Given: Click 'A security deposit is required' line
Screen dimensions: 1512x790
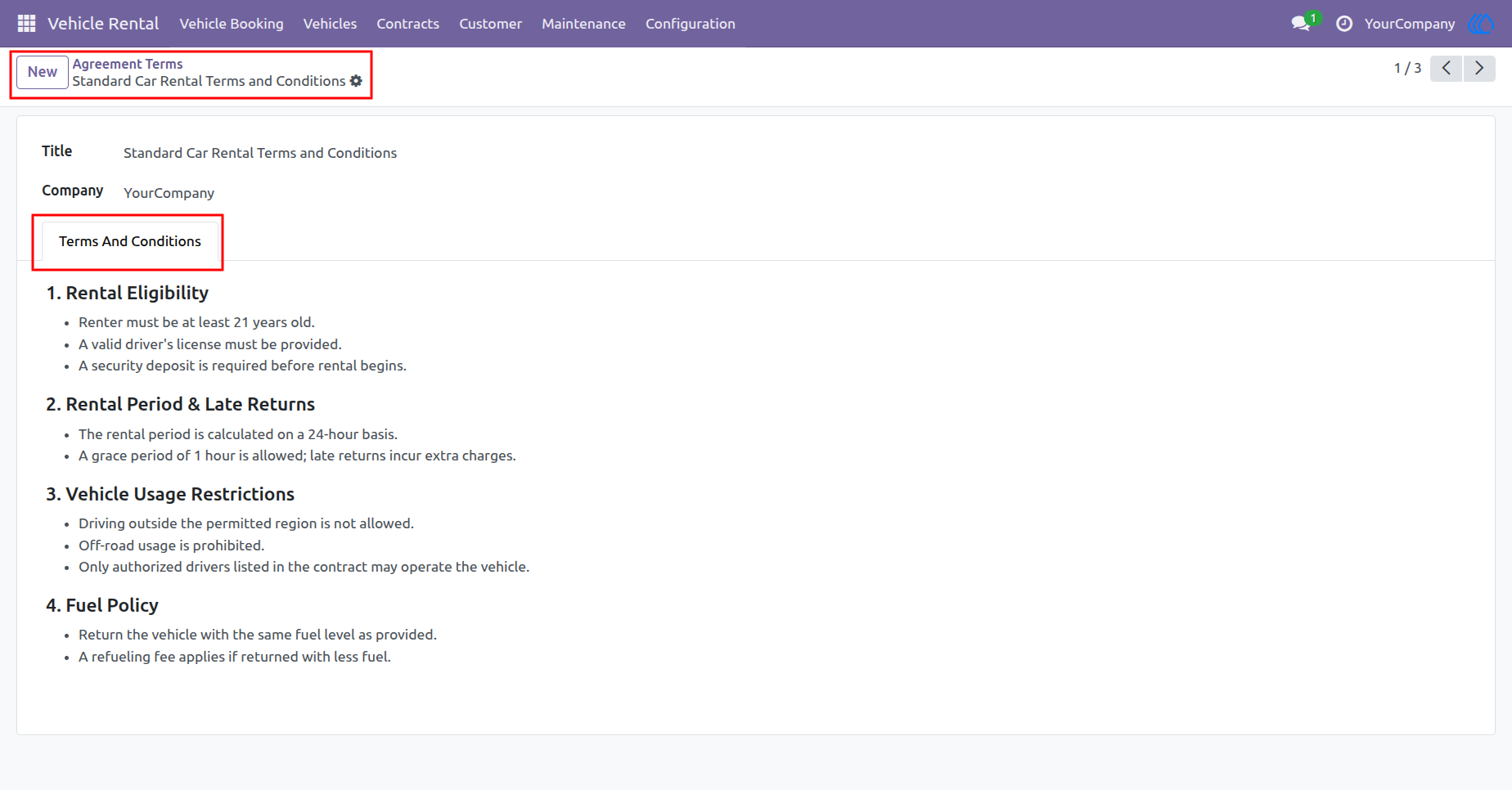Looking at the screenshot, I should pos(242,366).
